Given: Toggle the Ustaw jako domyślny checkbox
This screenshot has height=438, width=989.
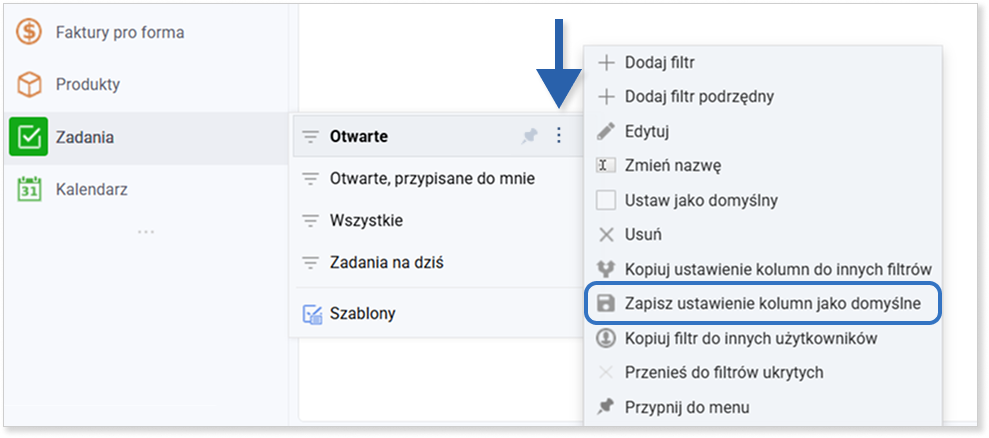Looking at the screenshot, I should 605,200.
